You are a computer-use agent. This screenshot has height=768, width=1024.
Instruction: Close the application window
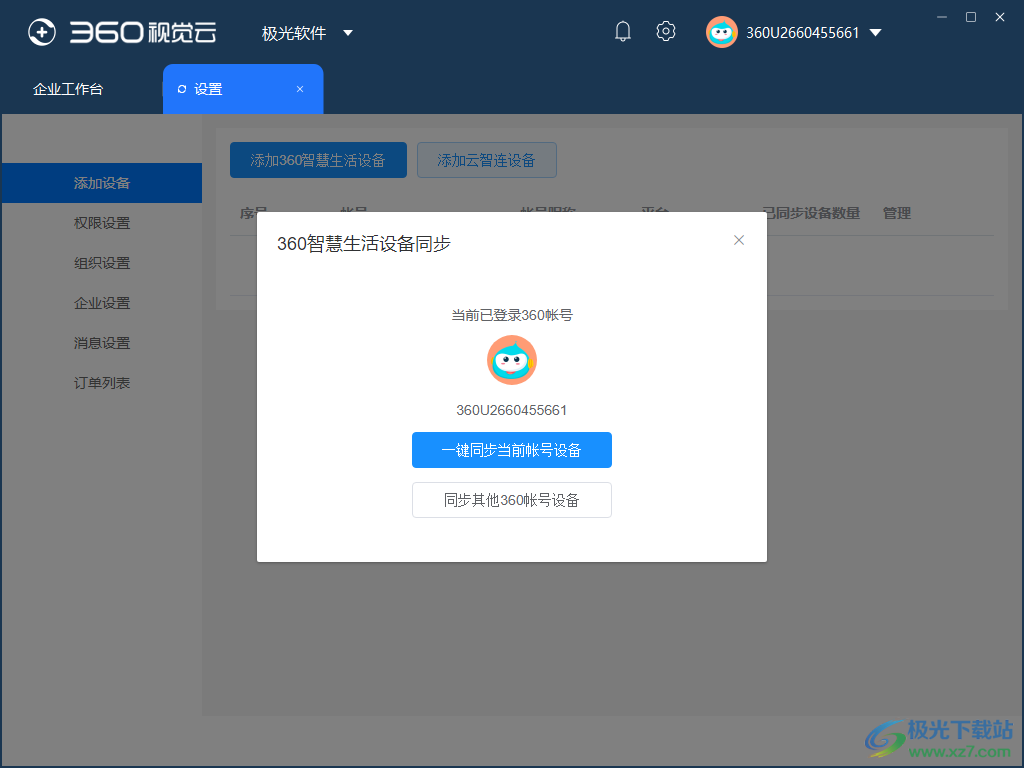(1000, 17)
